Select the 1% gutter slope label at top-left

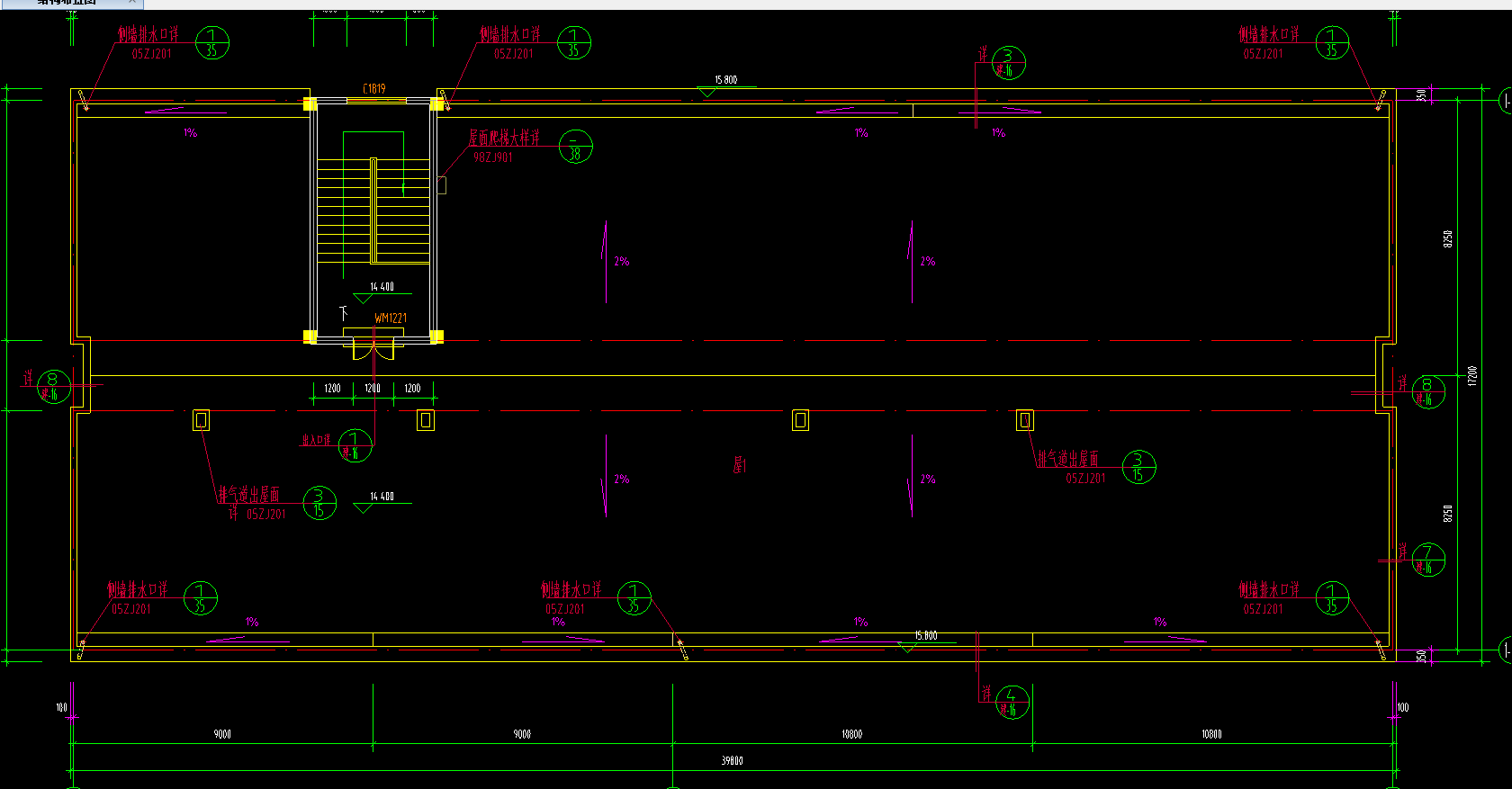(x=190, y=133)
